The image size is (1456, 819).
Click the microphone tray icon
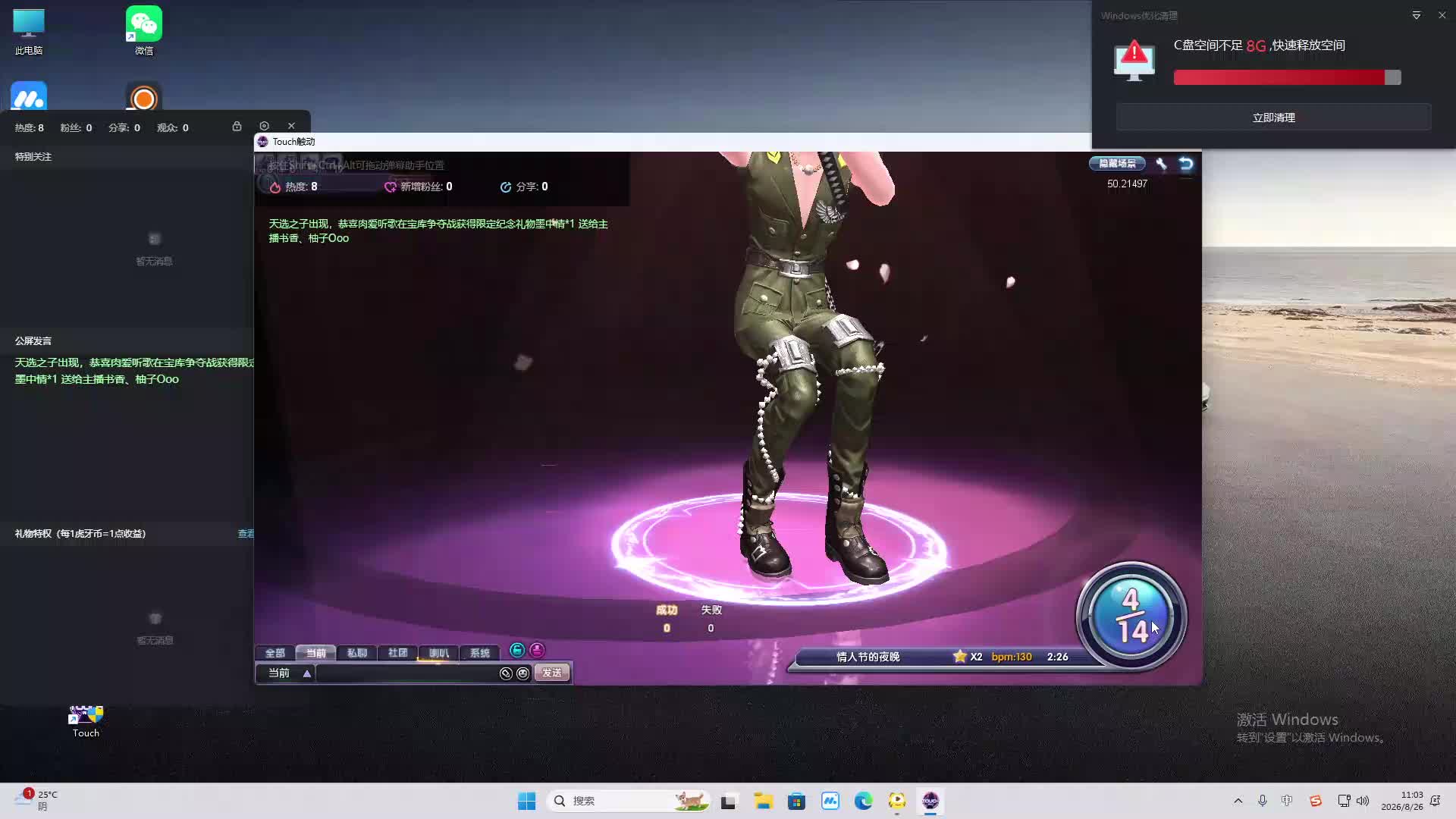[x=1263, y=801]
